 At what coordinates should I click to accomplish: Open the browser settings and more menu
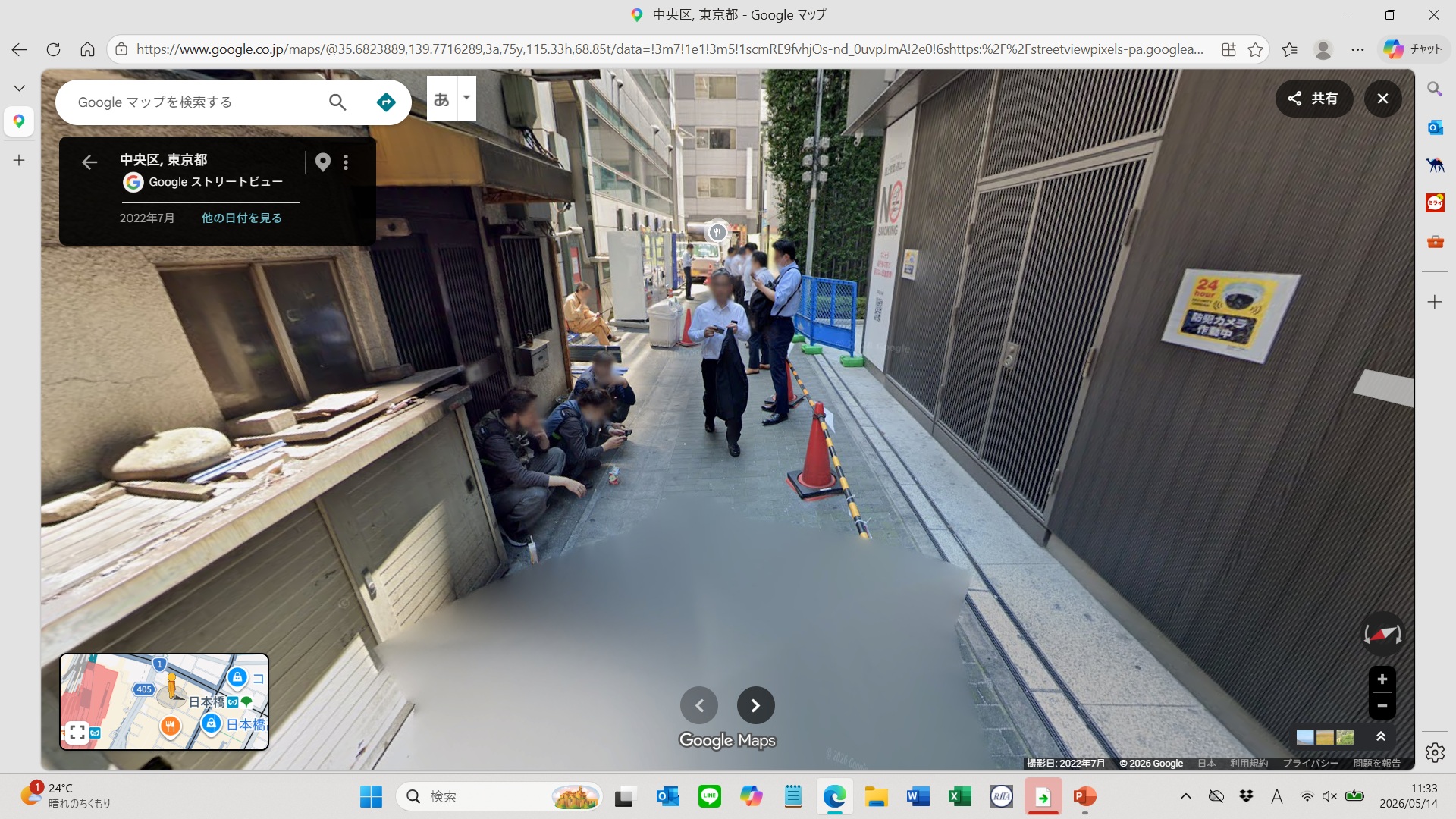pos(1357,49)
